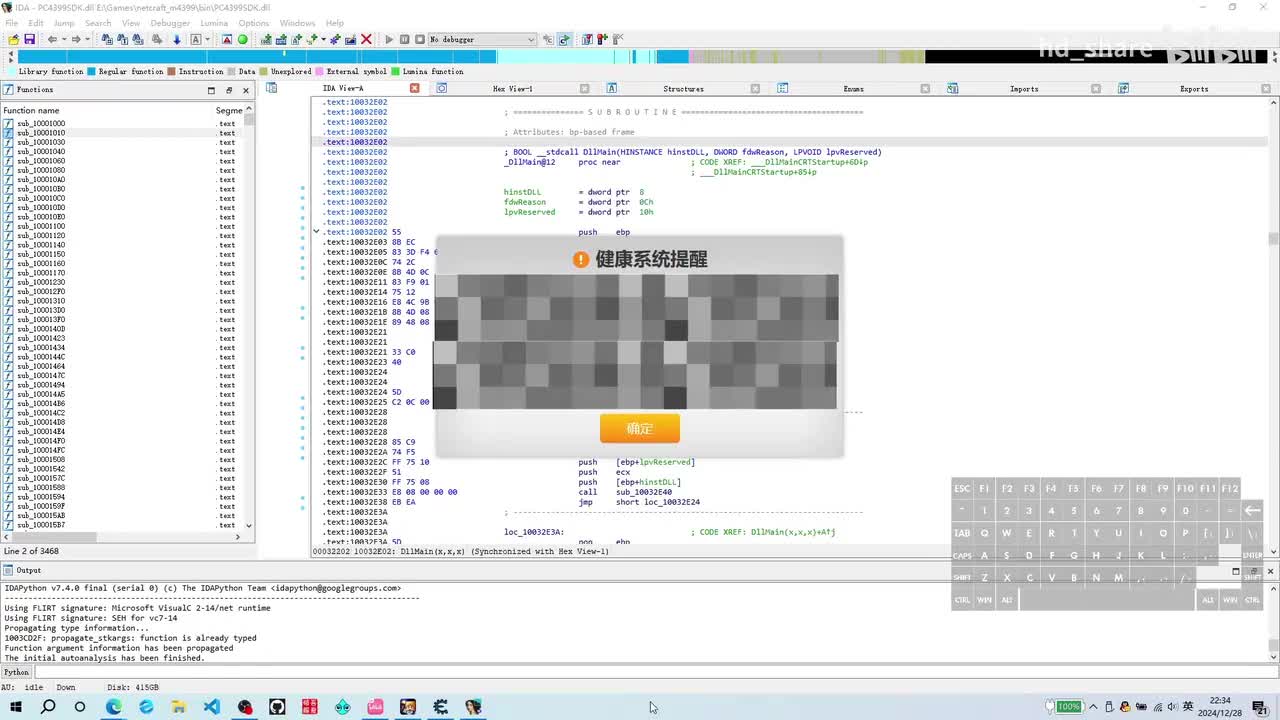Close the Structures tab
Viewport: 1280px width, 720px height.
(755, 89)
